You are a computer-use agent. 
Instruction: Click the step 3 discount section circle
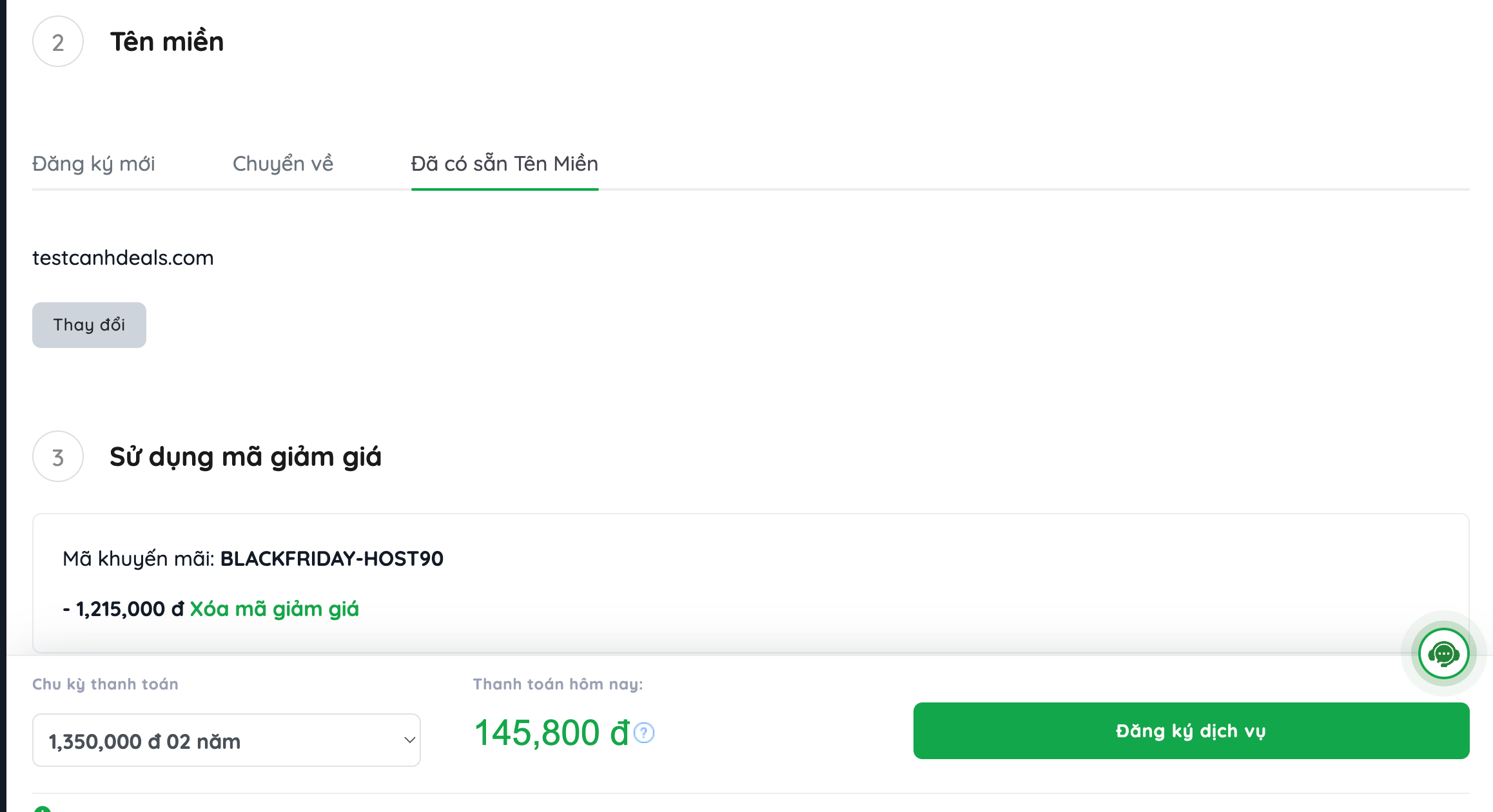[x=57, y=458]
